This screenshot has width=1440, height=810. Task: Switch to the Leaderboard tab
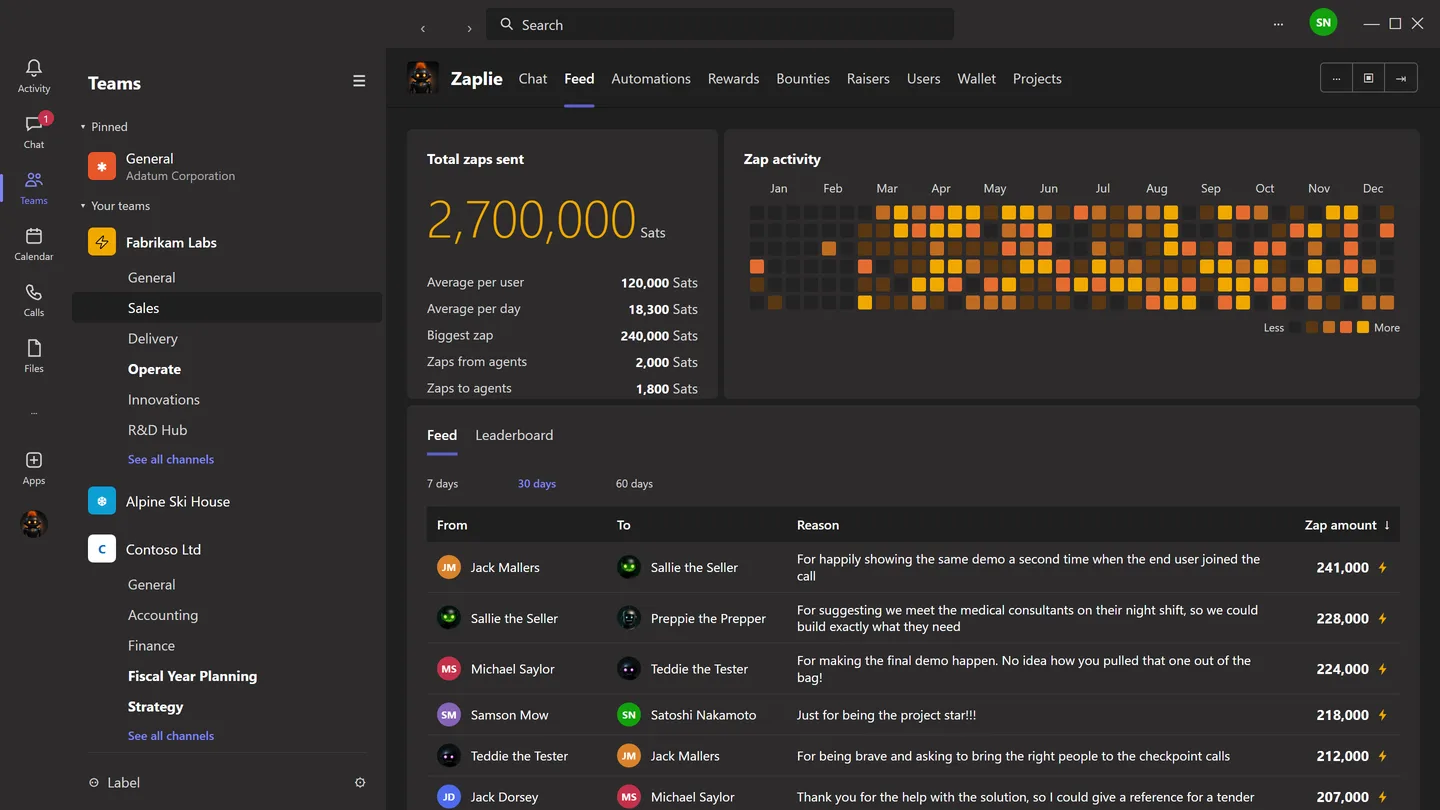pyautogui.click(x=514, y=435)
